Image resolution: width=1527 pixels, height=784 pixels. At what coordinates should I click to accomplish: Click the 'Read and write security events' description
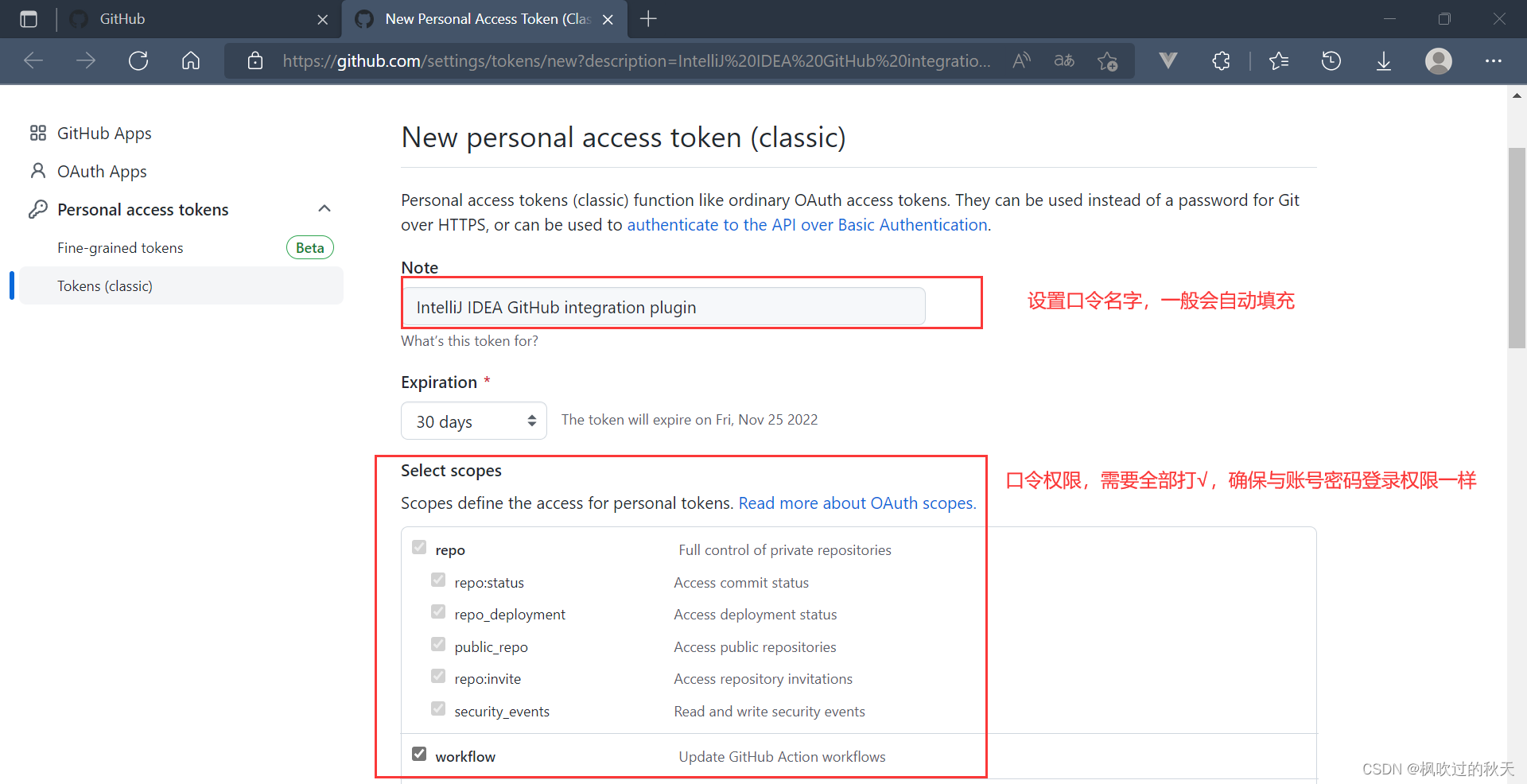pyautogui.click(x=769, y=712)
